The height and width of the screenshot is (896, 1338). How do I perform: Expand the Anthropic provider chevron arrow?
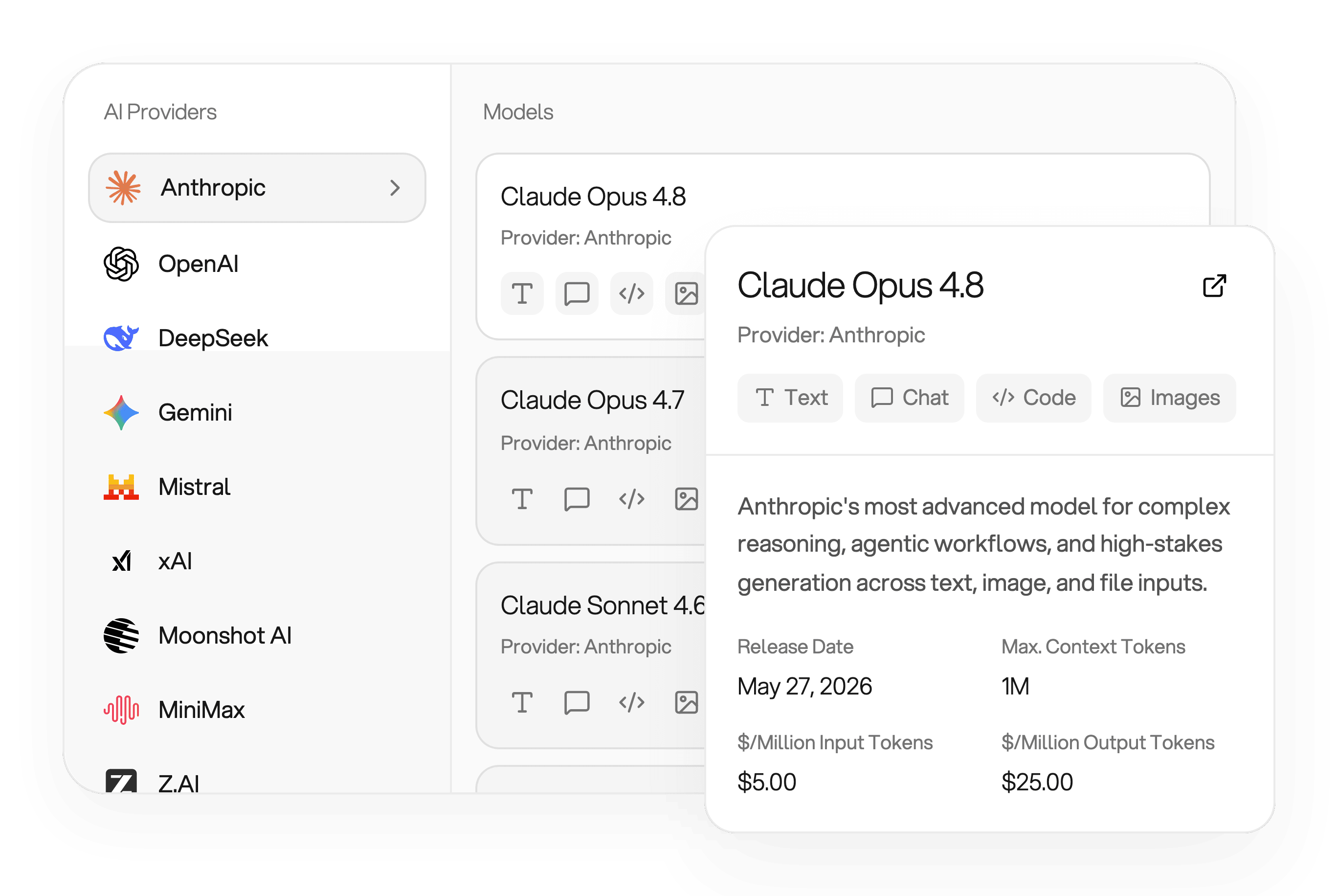coord(395,187)
